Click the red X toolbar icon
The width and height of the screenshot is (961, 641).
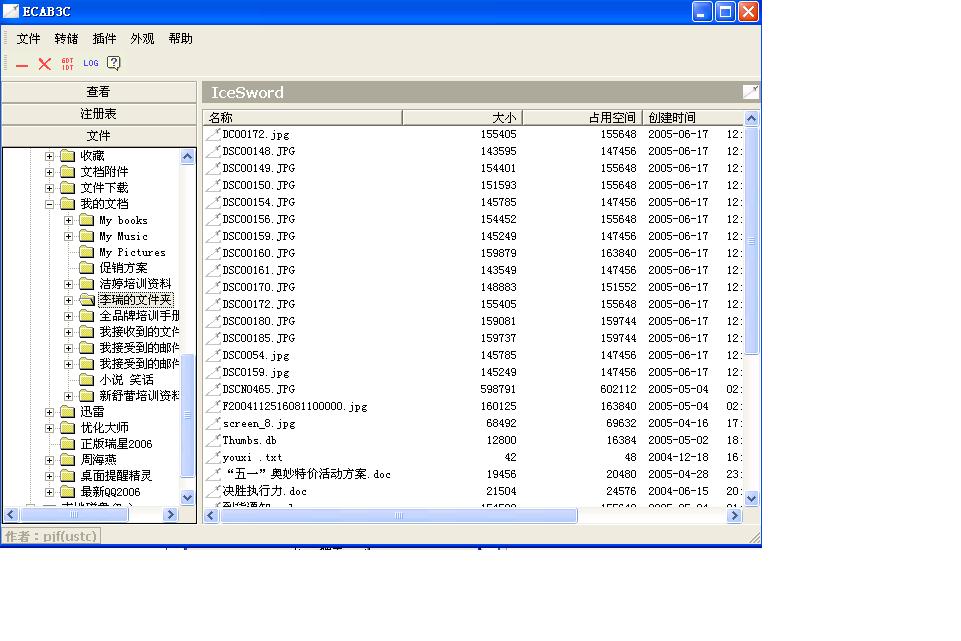pos(45,64)
